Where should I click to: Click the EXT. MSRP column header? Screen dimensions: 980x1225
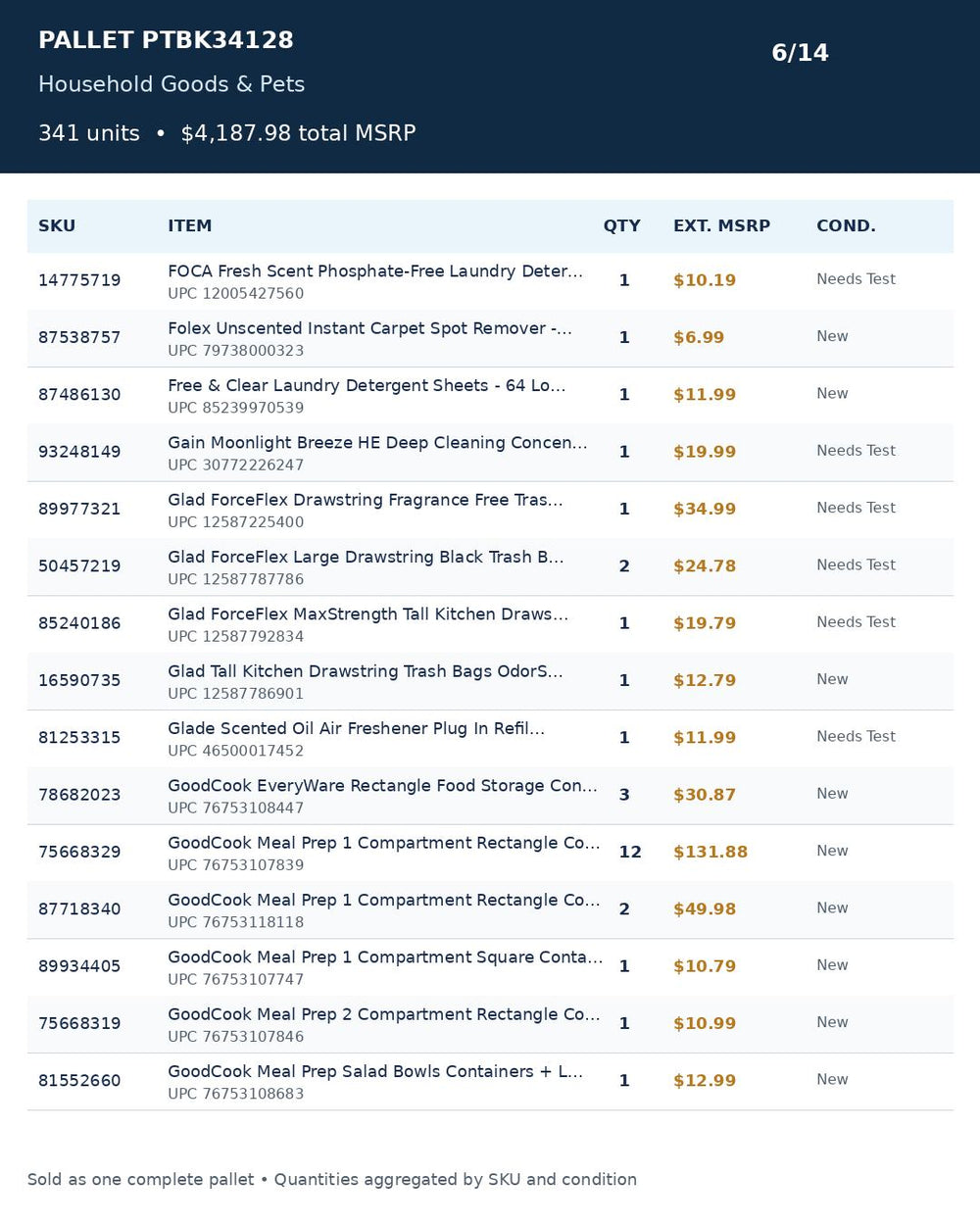click(721, 225)
